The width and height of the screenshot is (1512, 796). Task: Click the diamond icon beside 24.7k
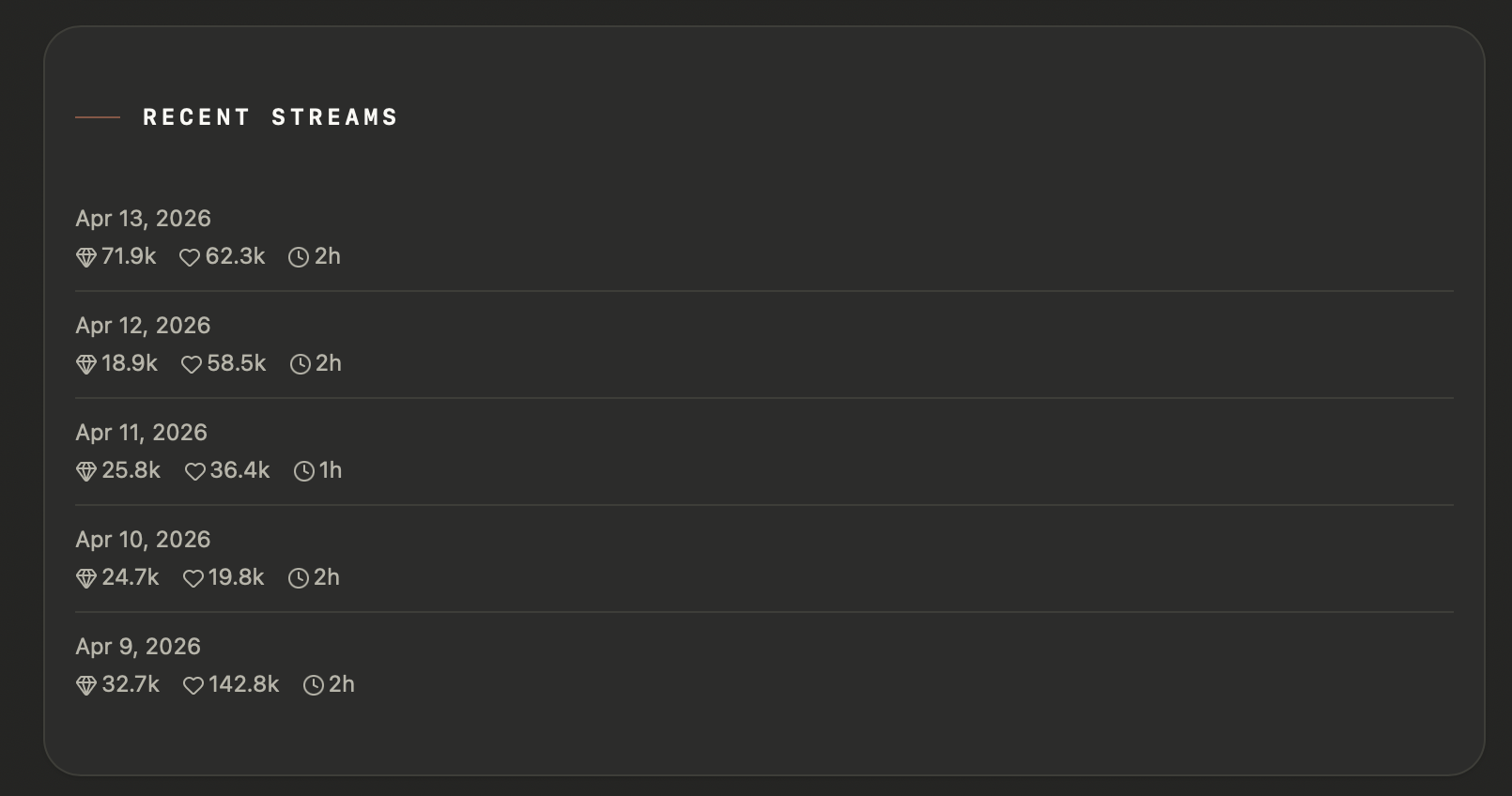86,578
